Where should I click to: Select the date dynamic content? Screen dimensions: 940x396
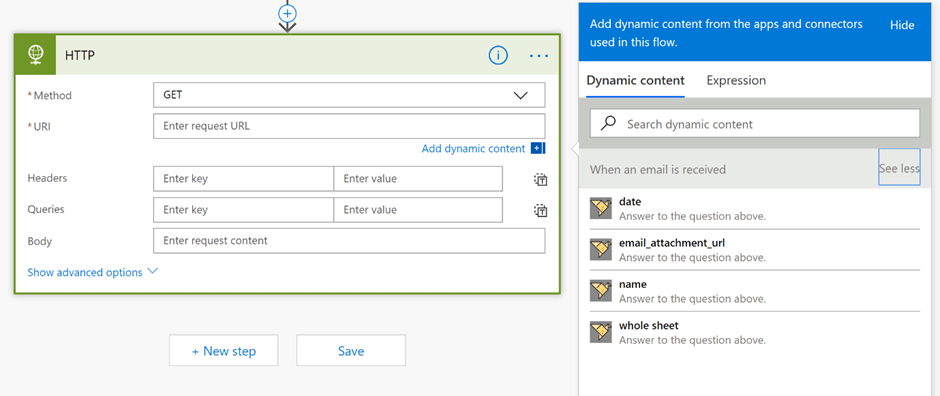coord(755,208)
